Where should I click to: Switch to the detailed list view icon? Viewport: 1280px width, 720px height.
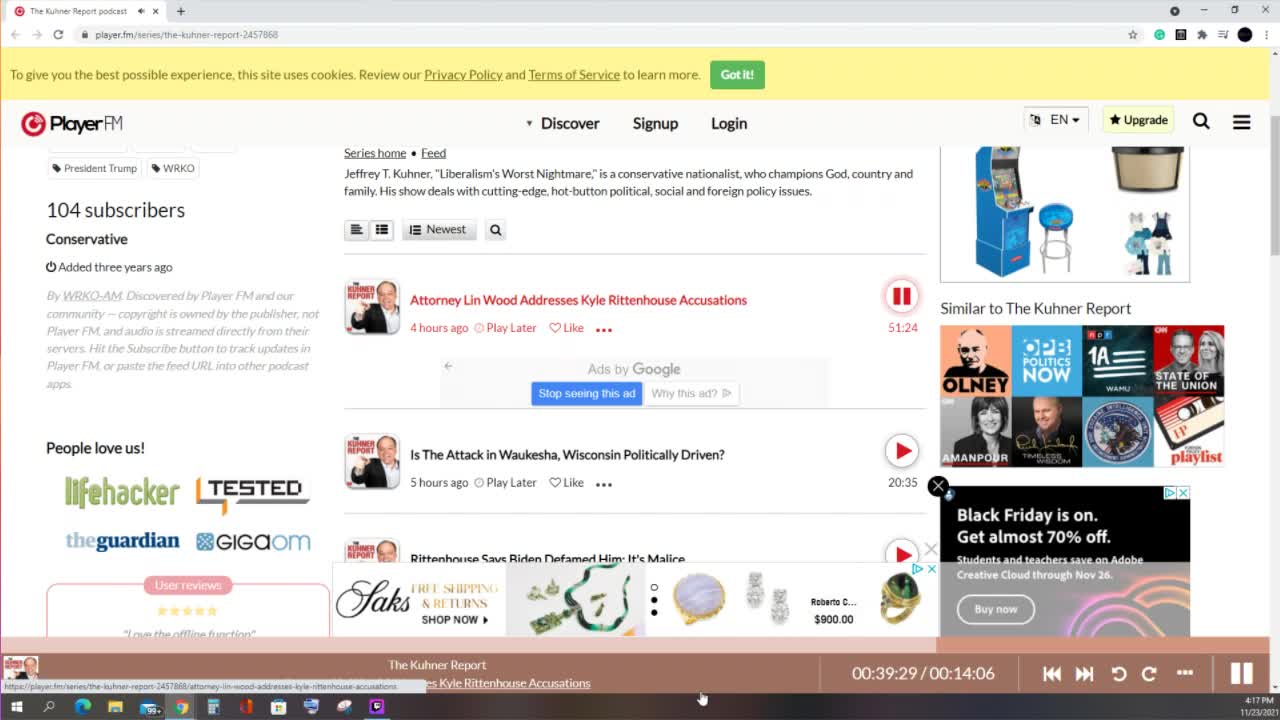click(x=382, y=230)
